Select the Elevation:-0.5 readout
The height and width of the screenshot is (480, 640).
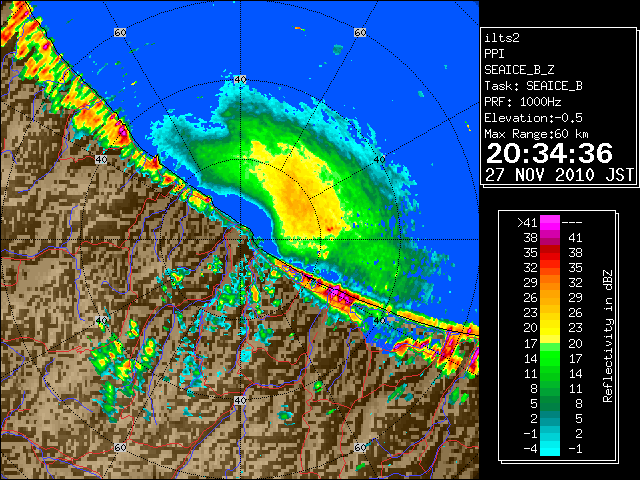(533, 118)
